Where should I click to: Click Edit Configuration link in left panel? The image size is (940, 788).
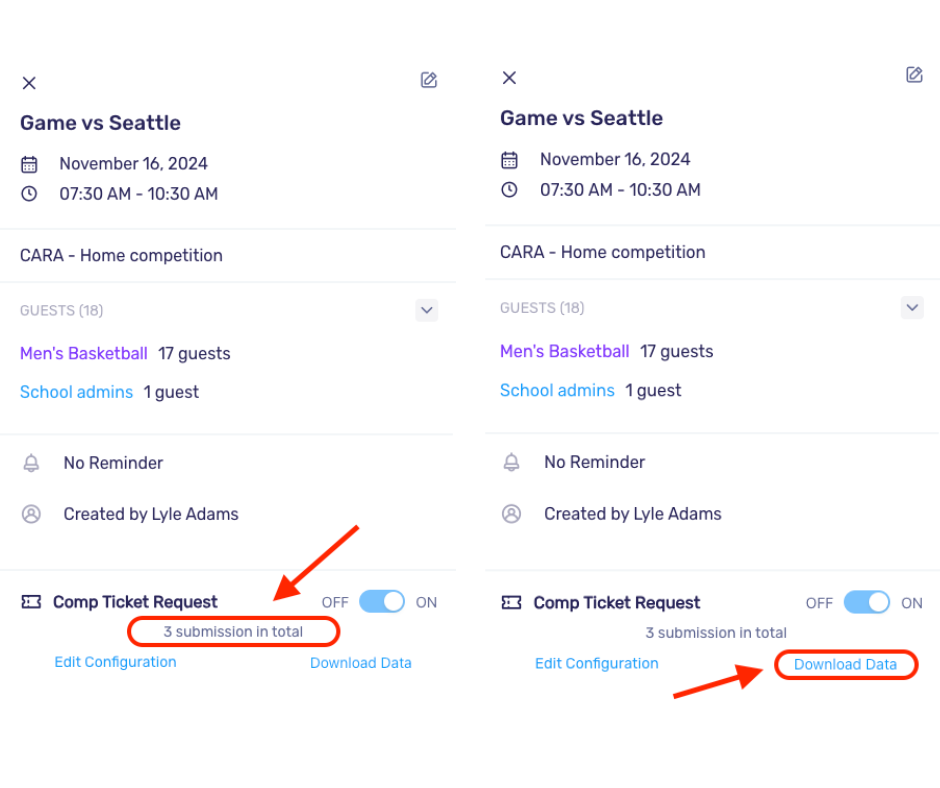(x=116, y=662)
